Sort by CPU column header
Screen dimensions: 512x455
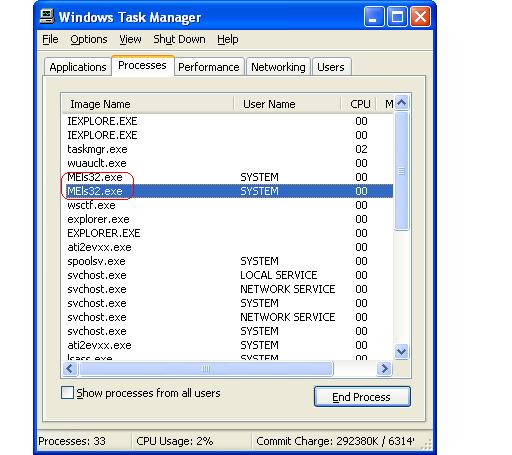coord(359,104)
